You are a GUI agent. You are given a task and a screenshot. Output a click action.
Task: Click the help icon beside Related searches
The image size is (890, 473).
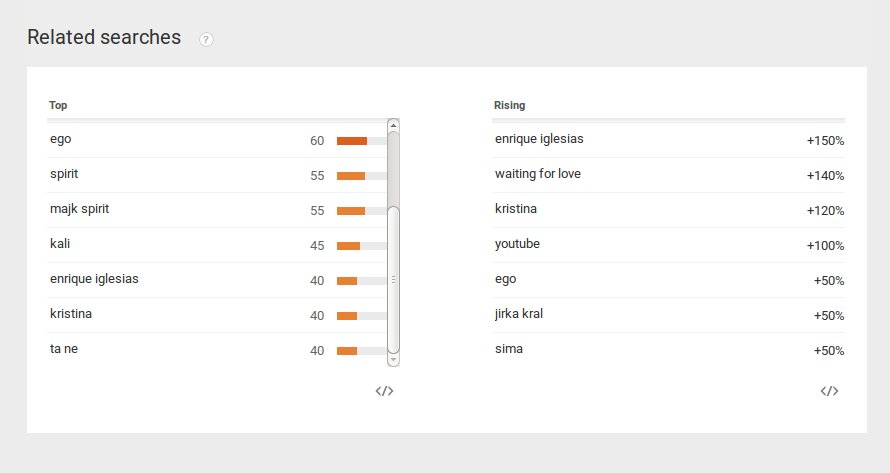click(x=206, y=40)
